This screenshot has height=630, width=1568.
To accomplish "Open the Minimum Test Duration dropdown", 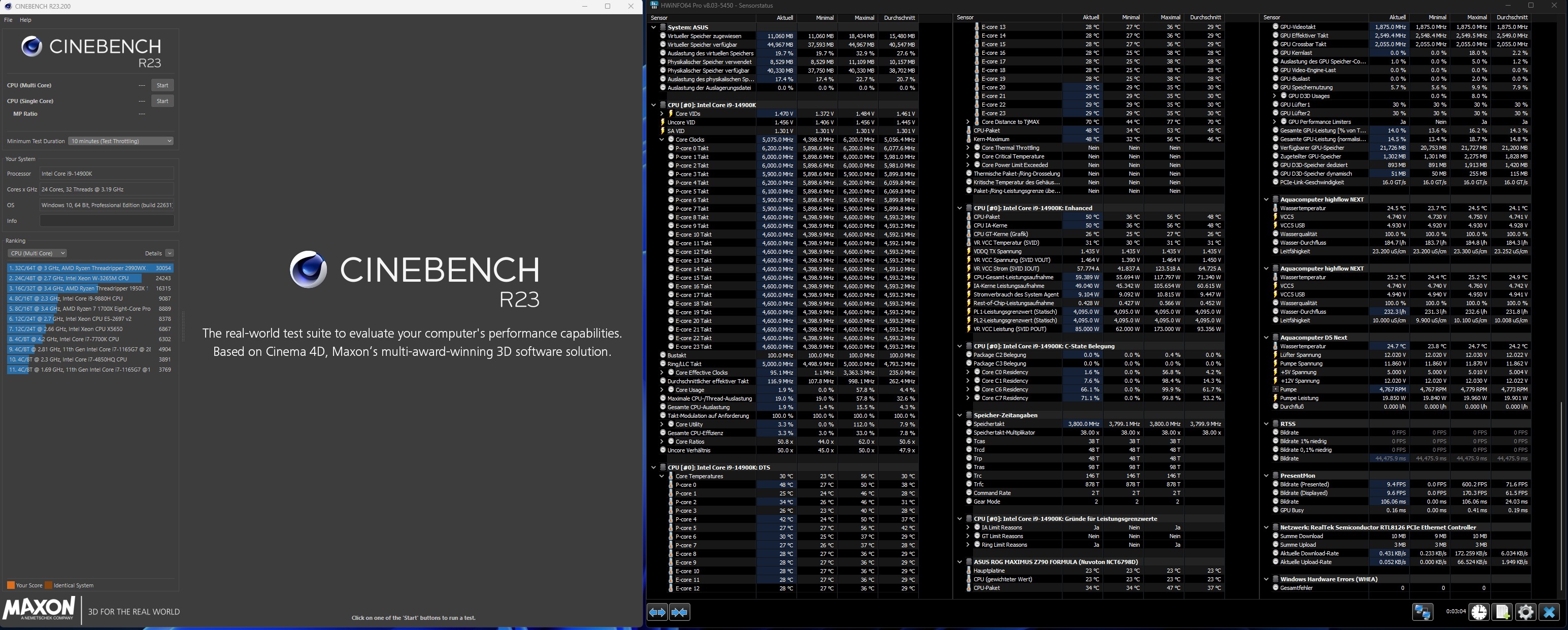I will [120, 141].
